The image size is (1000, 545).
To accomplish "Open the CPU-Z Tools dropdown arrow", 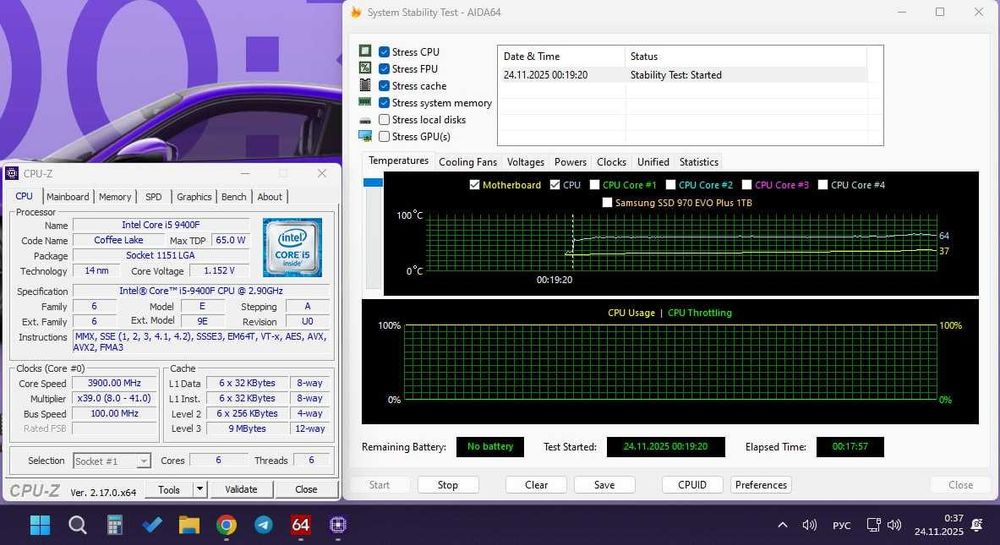I will [x=200, y=490].
